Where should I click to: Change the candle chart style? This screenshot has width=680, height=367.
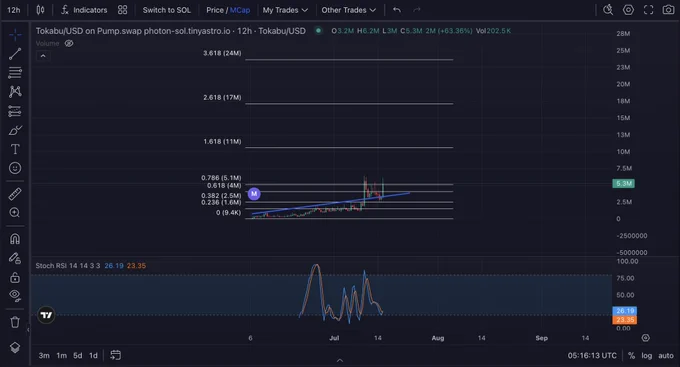[x=40, y=10]
